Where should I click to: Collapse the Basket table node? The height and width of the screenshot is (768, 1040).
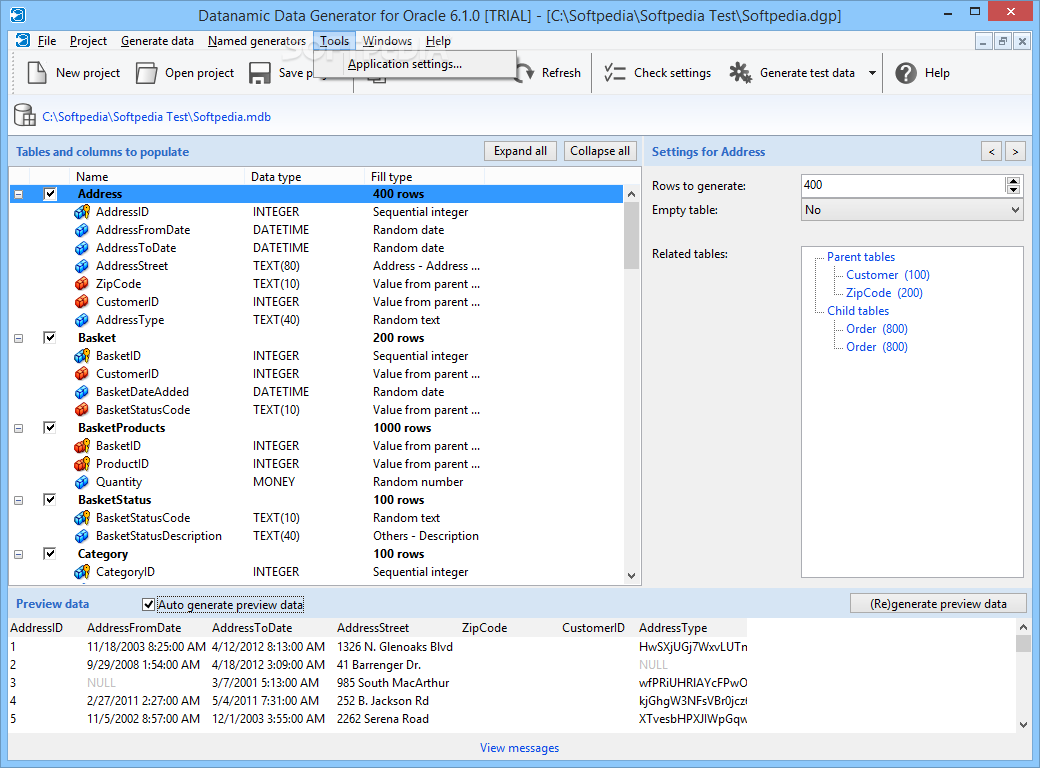(19, 338)
